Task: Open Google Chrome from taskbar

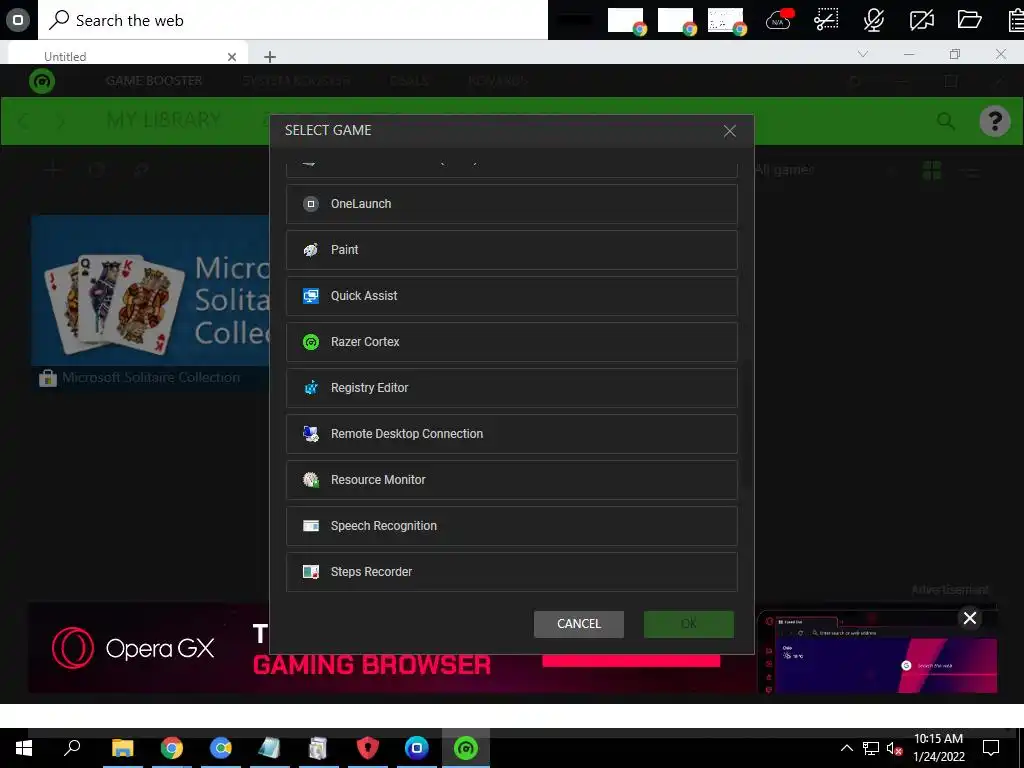Action: pyautogui.click(x=172, y=748)
